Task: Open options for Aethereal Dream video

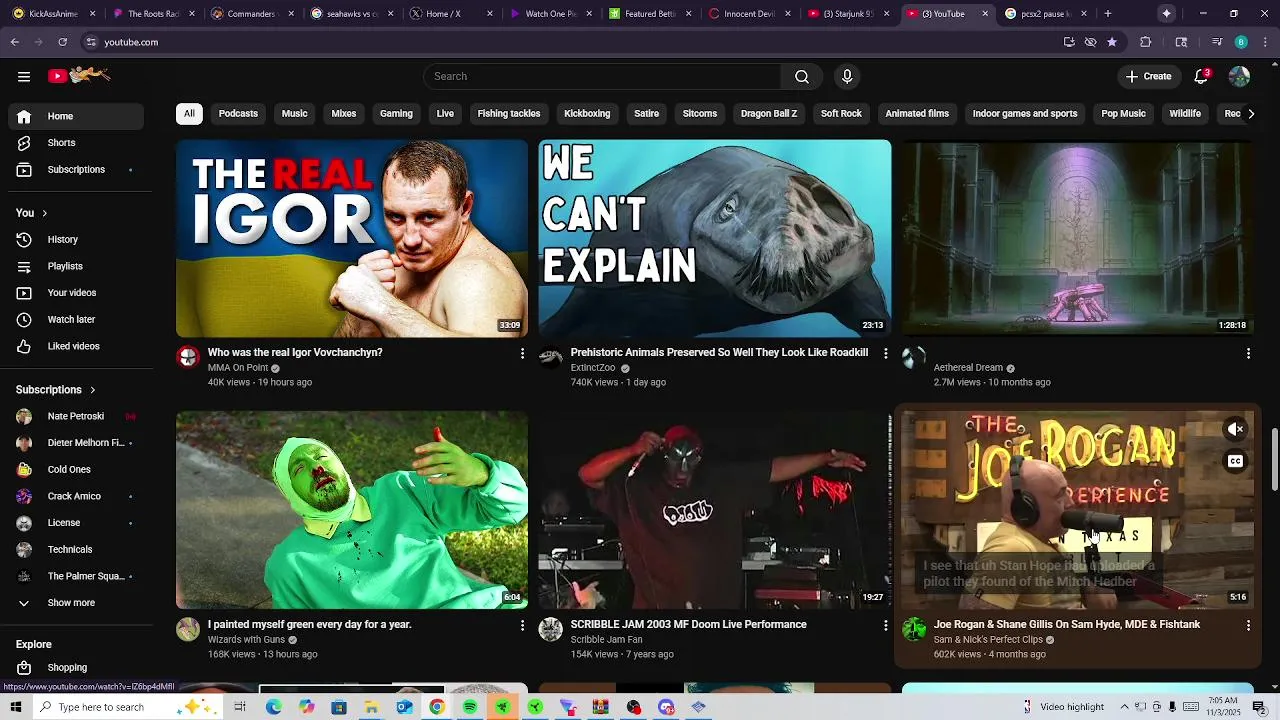Action: point(1248,353)
